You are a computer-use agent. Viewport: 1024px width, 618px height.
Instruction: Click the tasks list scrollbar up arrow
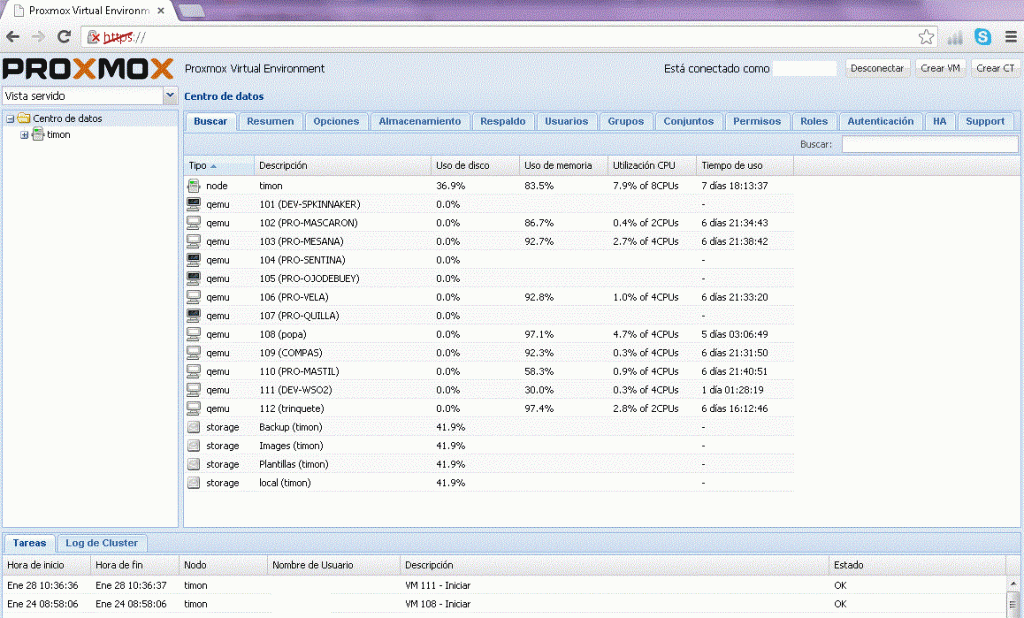[x=1013, y=584]
